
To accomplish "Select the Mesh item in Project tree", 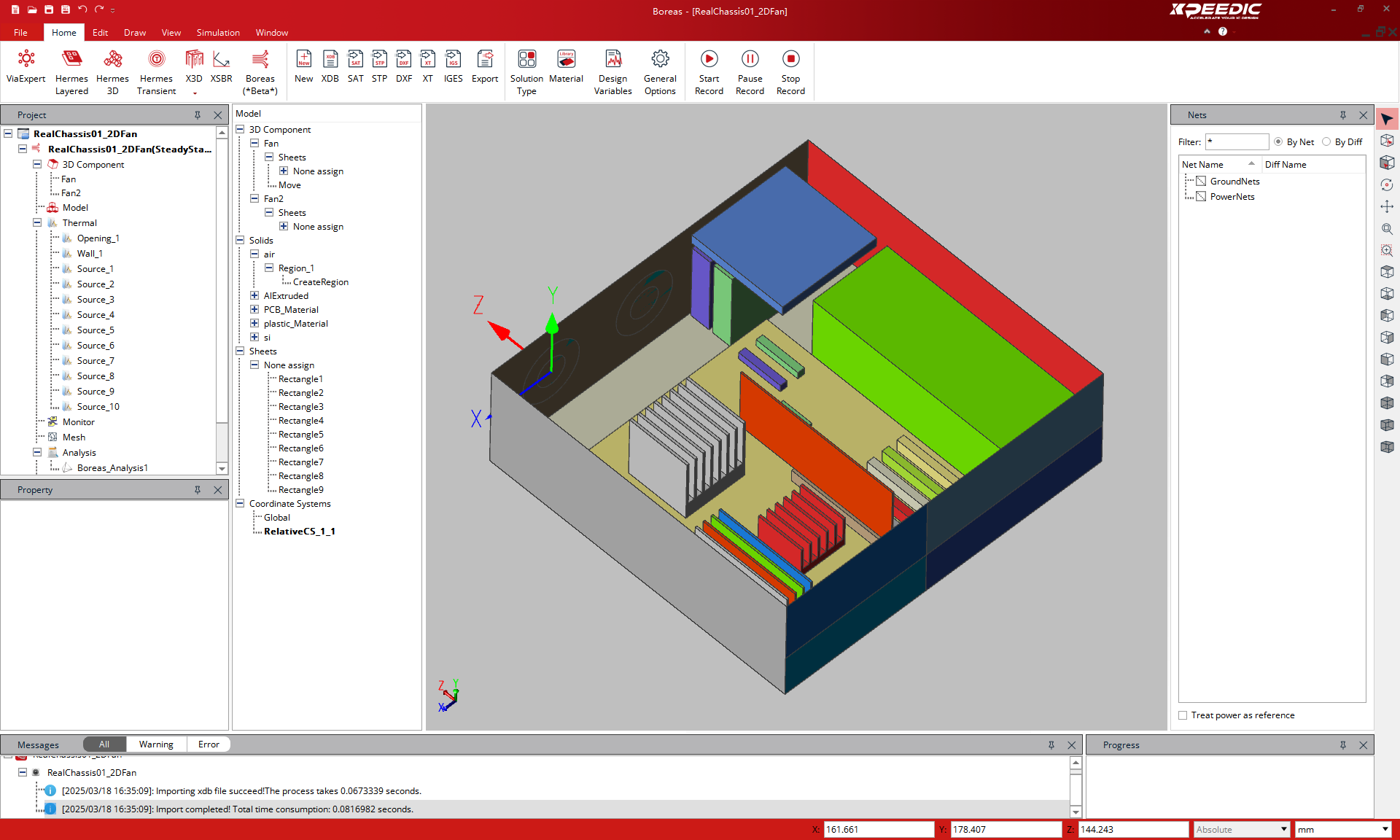I will coord(74,437).
